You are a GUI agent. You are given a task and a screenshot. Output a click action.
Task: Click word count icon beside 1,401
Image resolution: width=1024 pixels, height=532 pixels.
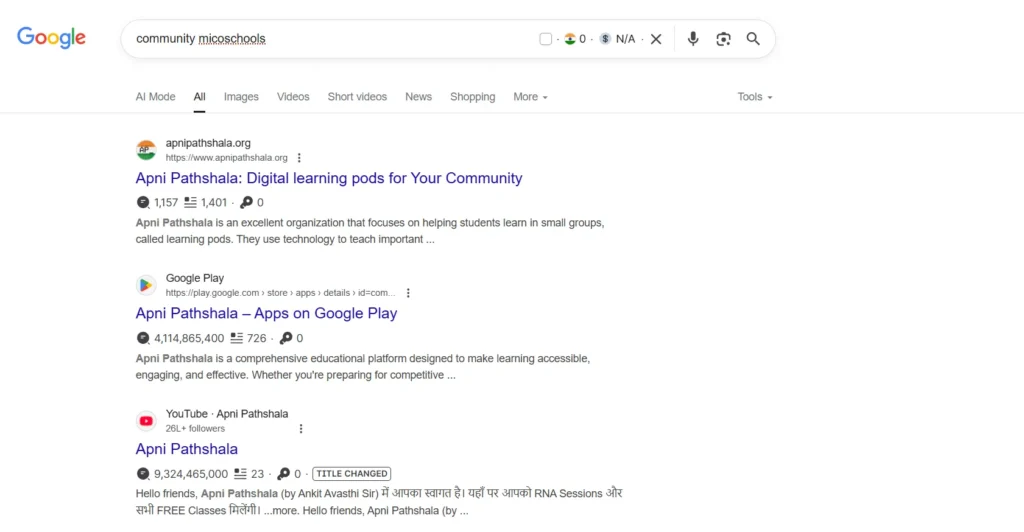(x=190, y=202)
